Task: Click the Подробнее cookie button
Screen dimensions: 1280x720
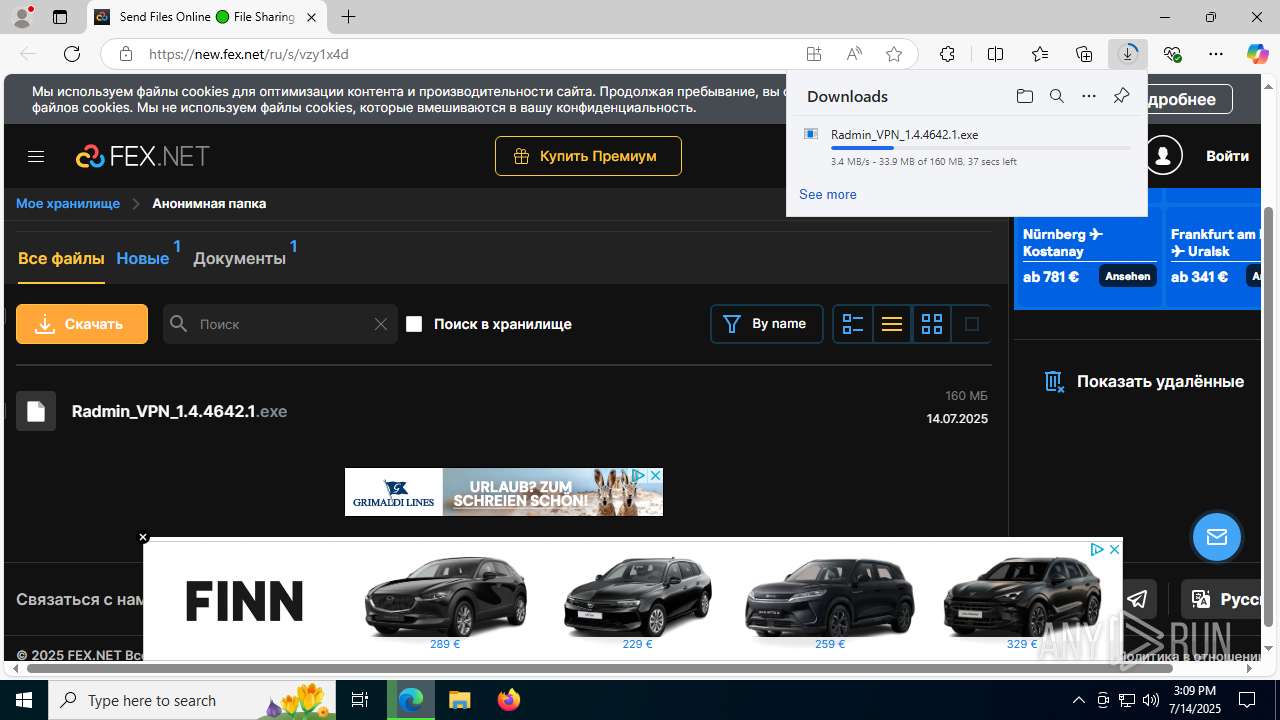Action: (1188, 99)
